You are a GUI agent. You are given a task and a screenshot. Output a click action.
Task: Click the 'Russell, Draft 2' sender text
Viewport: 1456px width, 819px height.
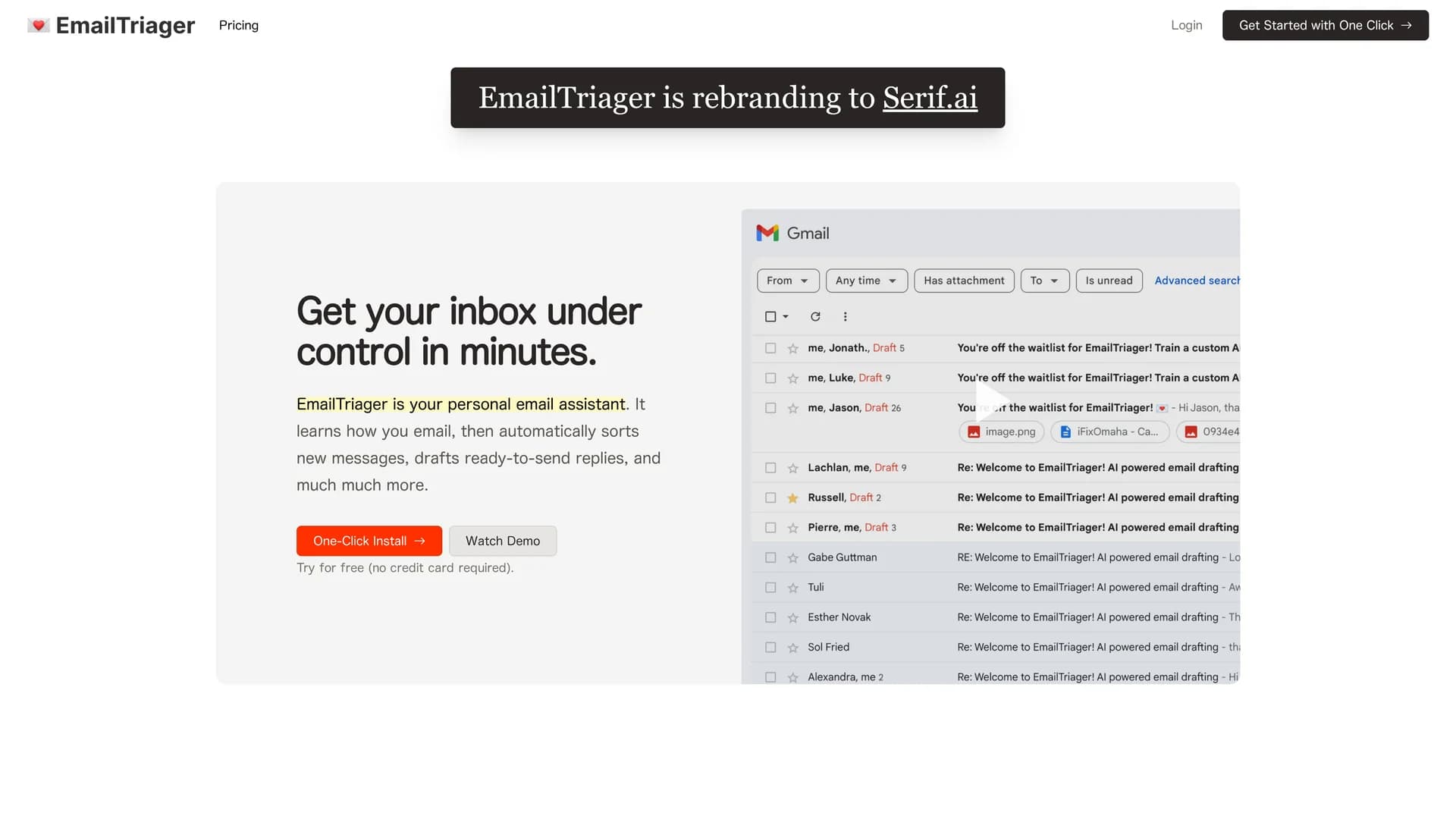[x=844, y=497]
